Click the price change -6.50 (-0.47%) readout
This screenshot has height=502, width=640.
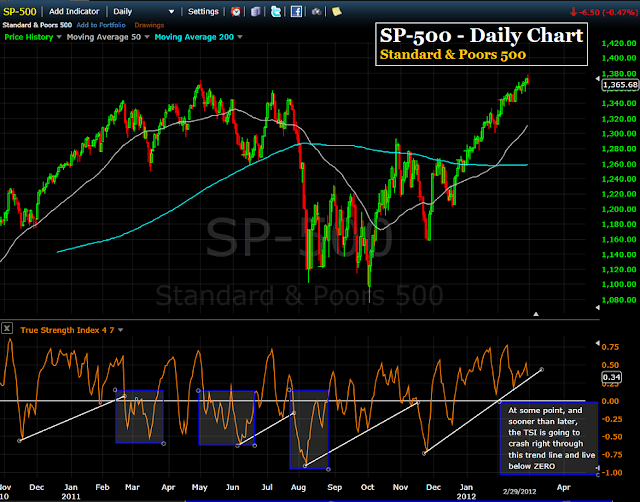[x=604, y=12]
